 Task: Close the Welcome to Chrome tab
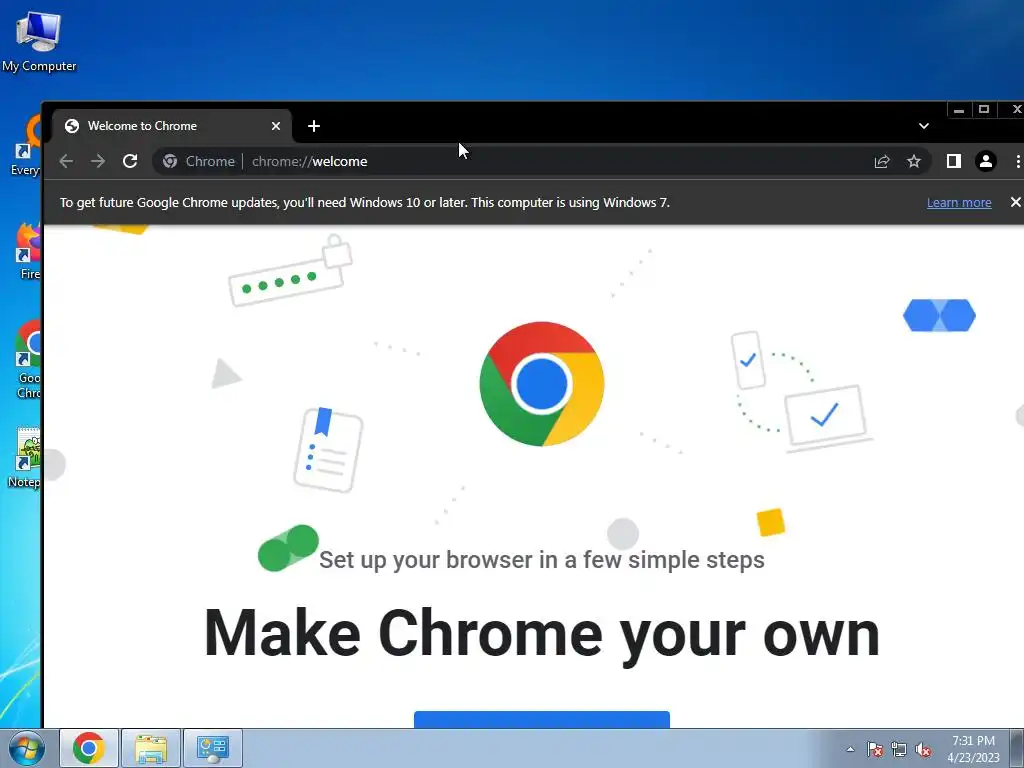click(276, 126)
